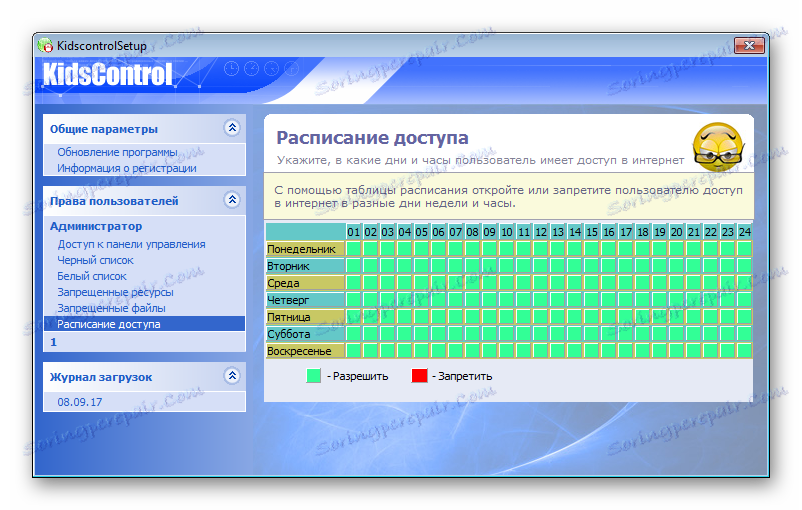This screenshot has height=510, width=802.
Task: Toggle Четверг hour 20 cell
Action: [677, 300]
